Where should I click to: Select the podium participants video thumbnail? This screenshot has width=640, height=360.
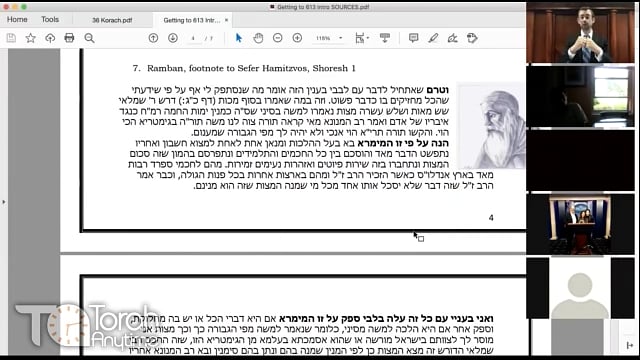click(x=580, y=224)
